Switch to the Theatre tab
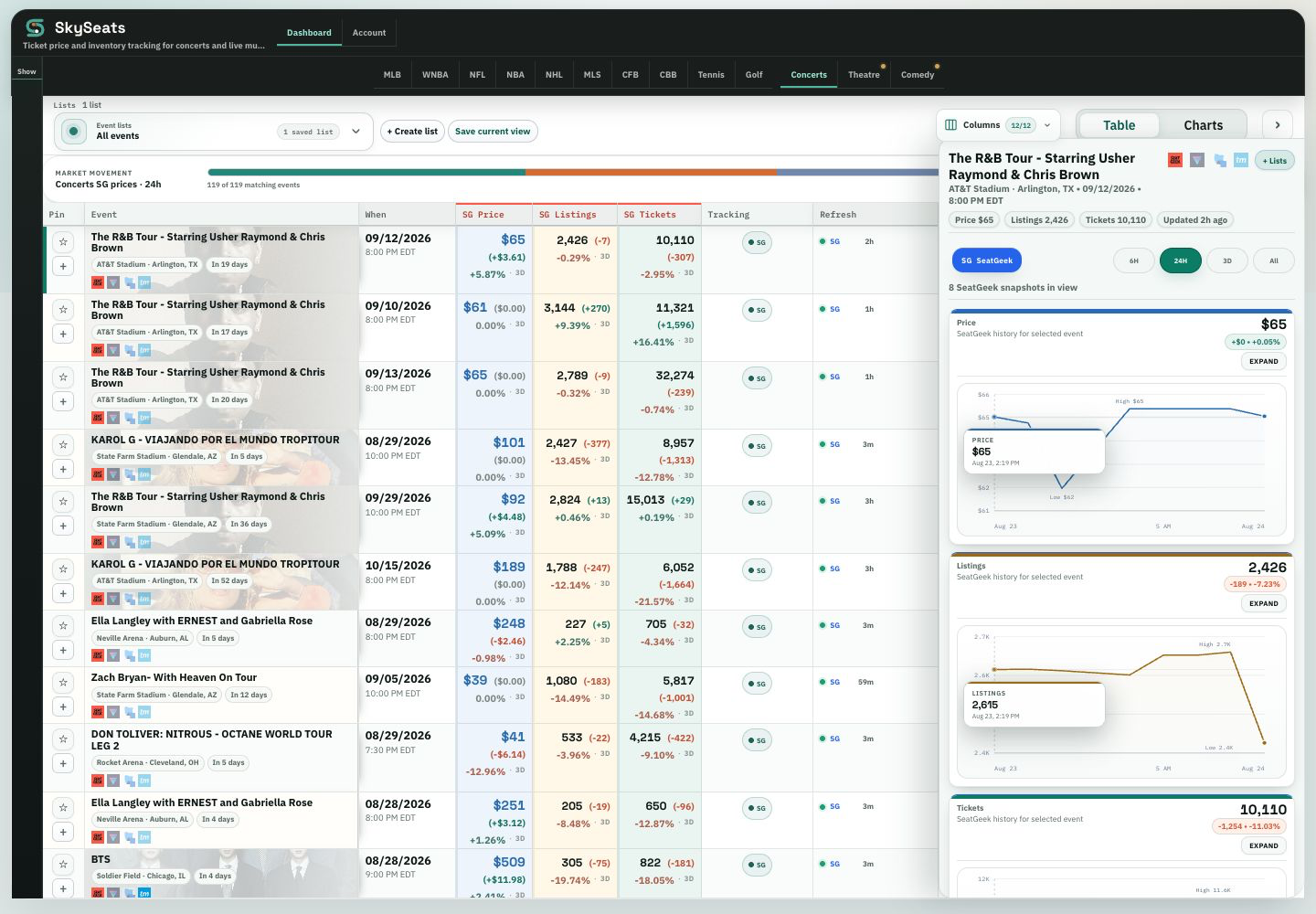This screenshot has height=914, width=1316. pos(864,75)
